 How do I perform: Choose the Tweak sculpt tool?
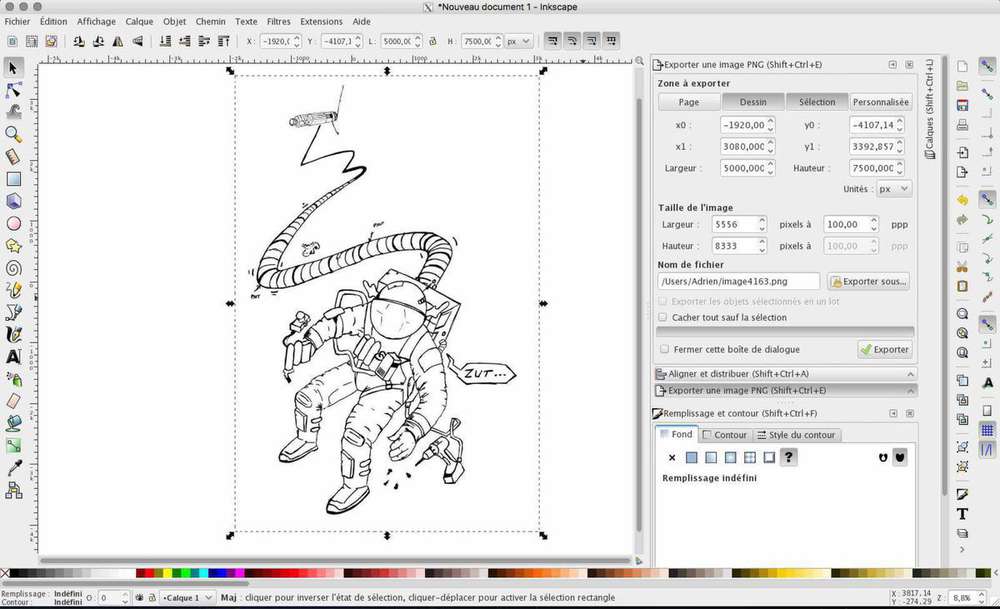13,112
